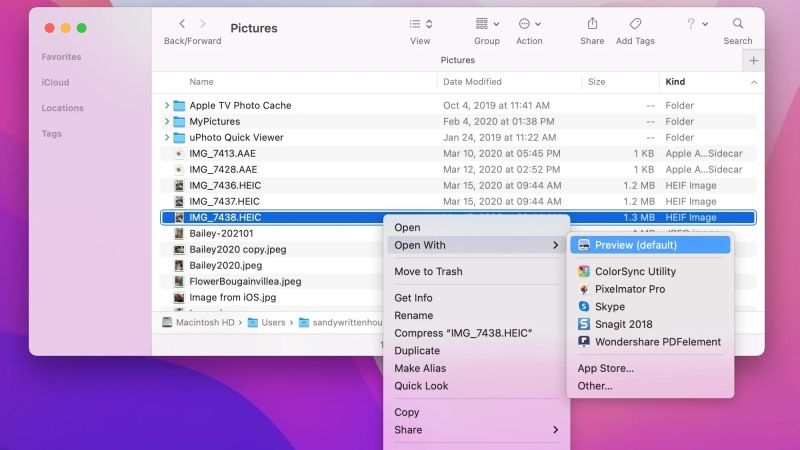Open the Help question mark icon
Viewport: 800px width, 450px height.
click(690, 23)
